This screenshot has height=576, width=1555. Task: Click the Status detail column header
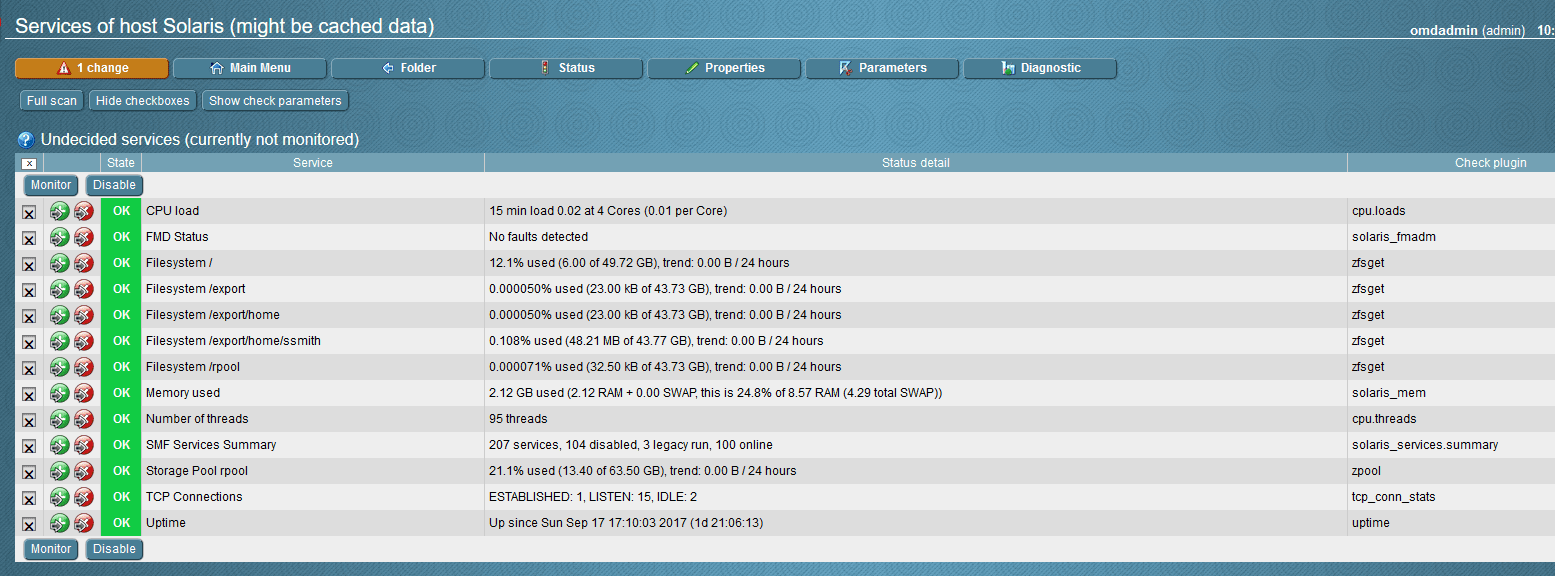[916, 163]
